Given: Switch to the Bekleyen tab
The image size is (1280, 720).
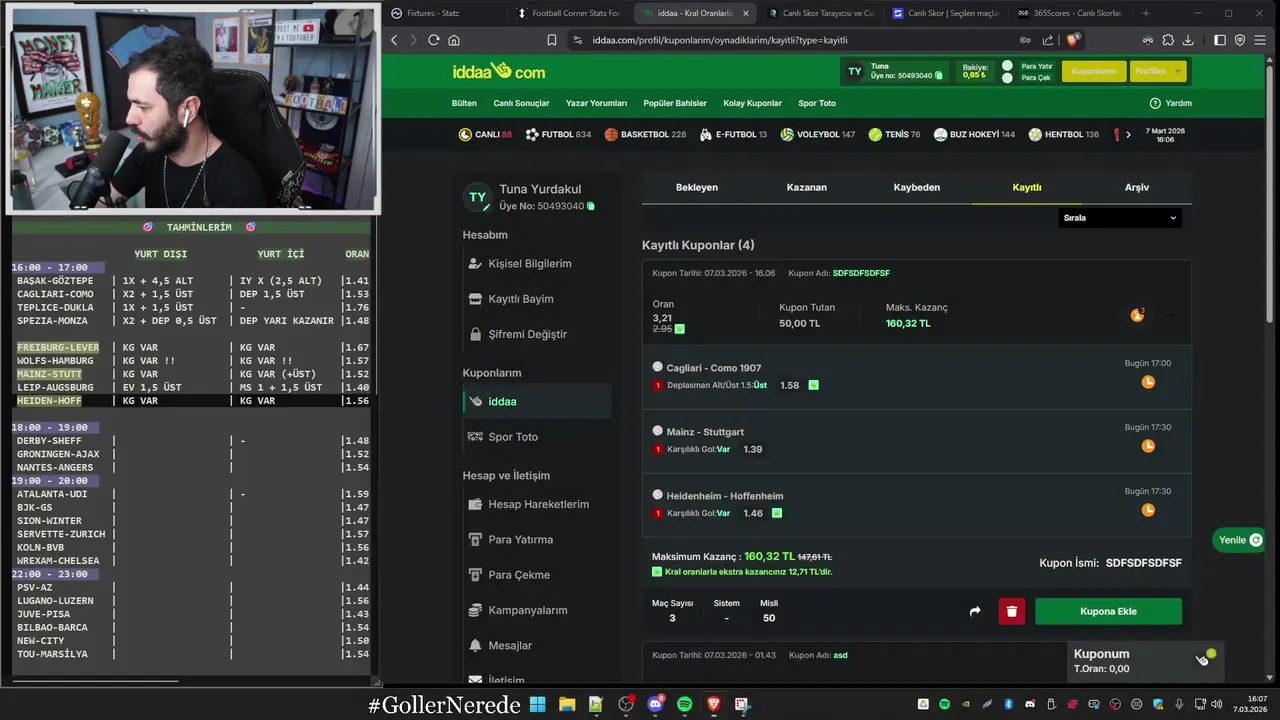Looking at the screenshot, I should (697, 187).
